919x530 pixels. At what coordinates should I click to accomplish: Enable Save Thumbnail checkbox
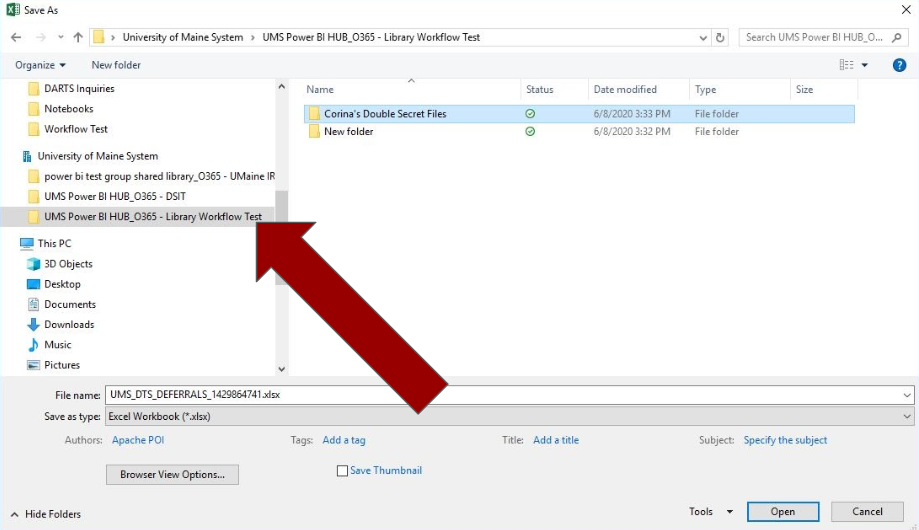[x=342, y=471]
